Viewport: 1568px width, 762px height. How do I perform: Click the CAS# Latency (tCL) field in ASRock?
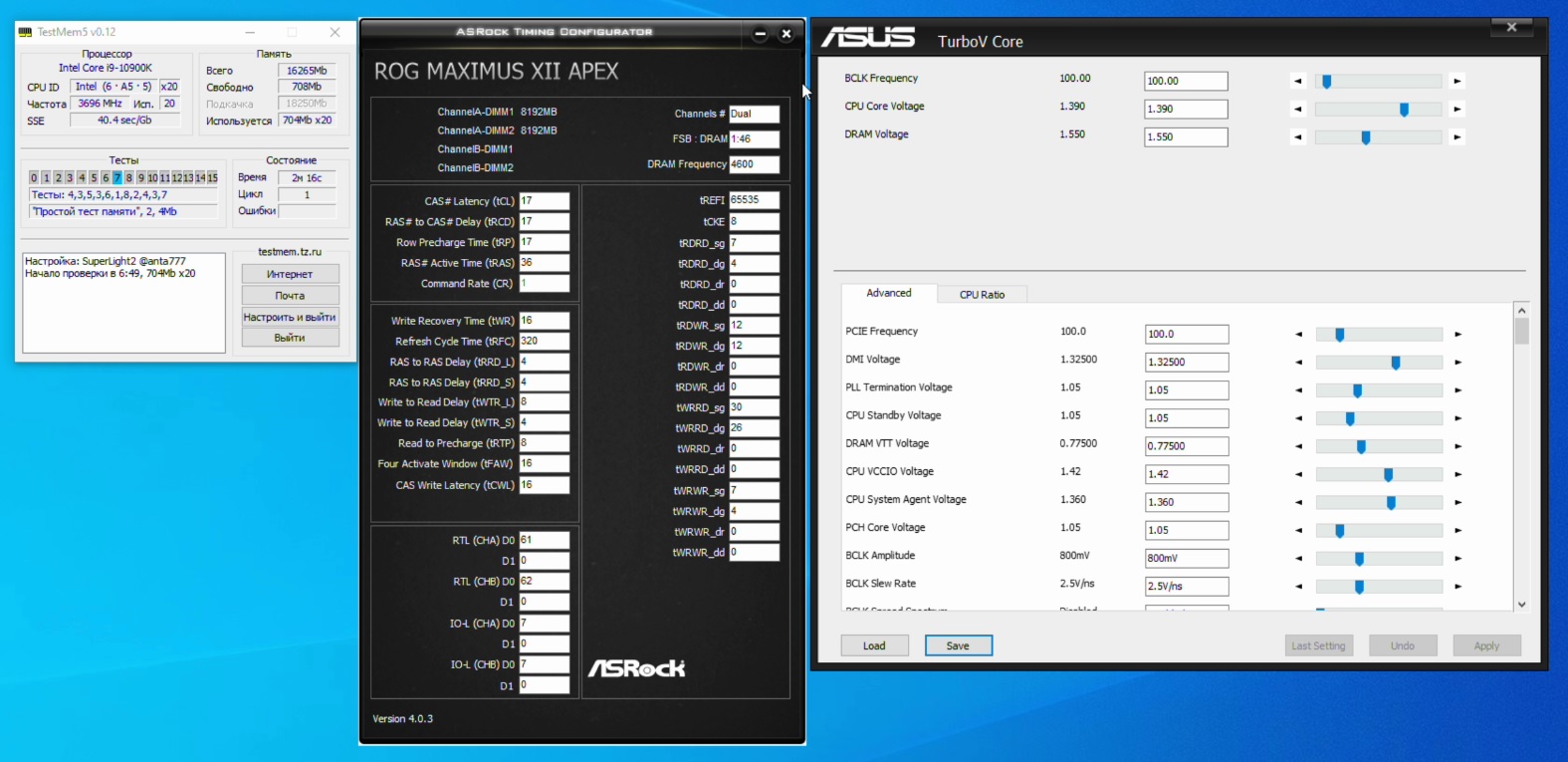tap(544, 201)
